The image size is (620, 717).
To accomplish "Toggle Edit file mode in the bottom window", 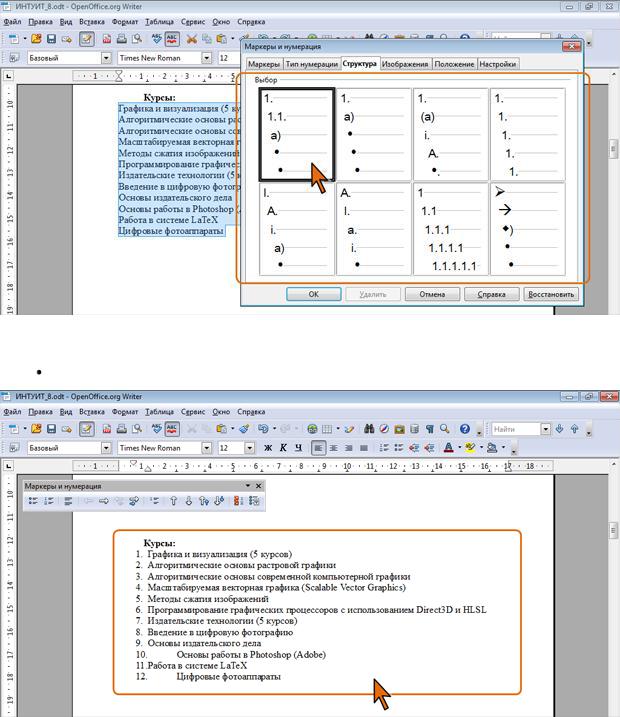I will pos(86,429).
